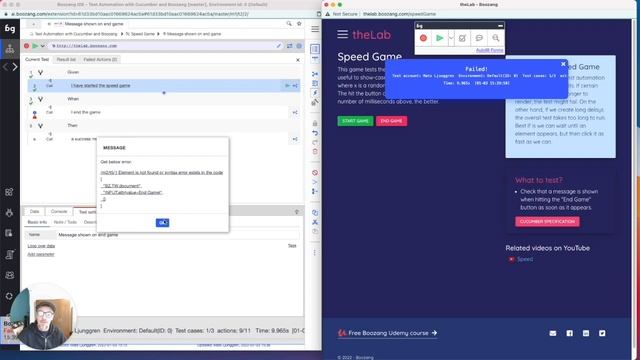Click the gear settings icon in the IDE URL bar
The image size is (640, 360).
(299, 46)
